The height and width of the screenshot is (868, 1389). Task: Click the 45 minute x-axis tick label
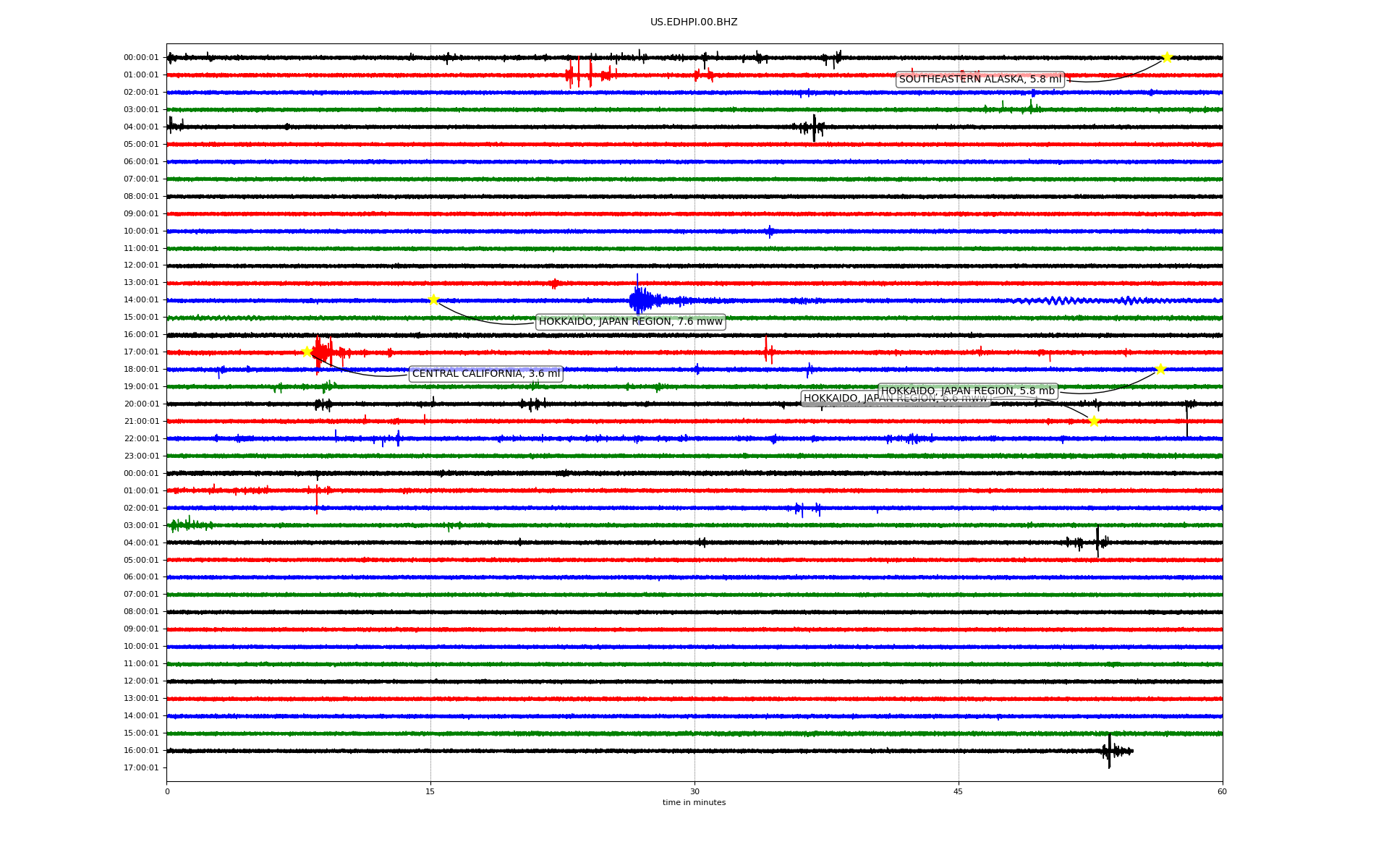(959, 791)
